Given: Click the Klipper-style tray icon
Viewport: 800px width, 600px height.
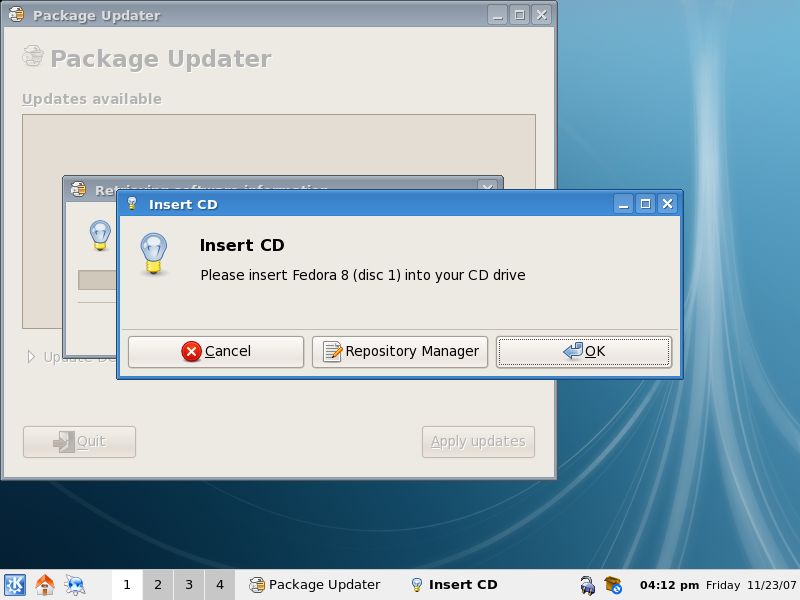Looking at the screenshot, I should [588, 585].
